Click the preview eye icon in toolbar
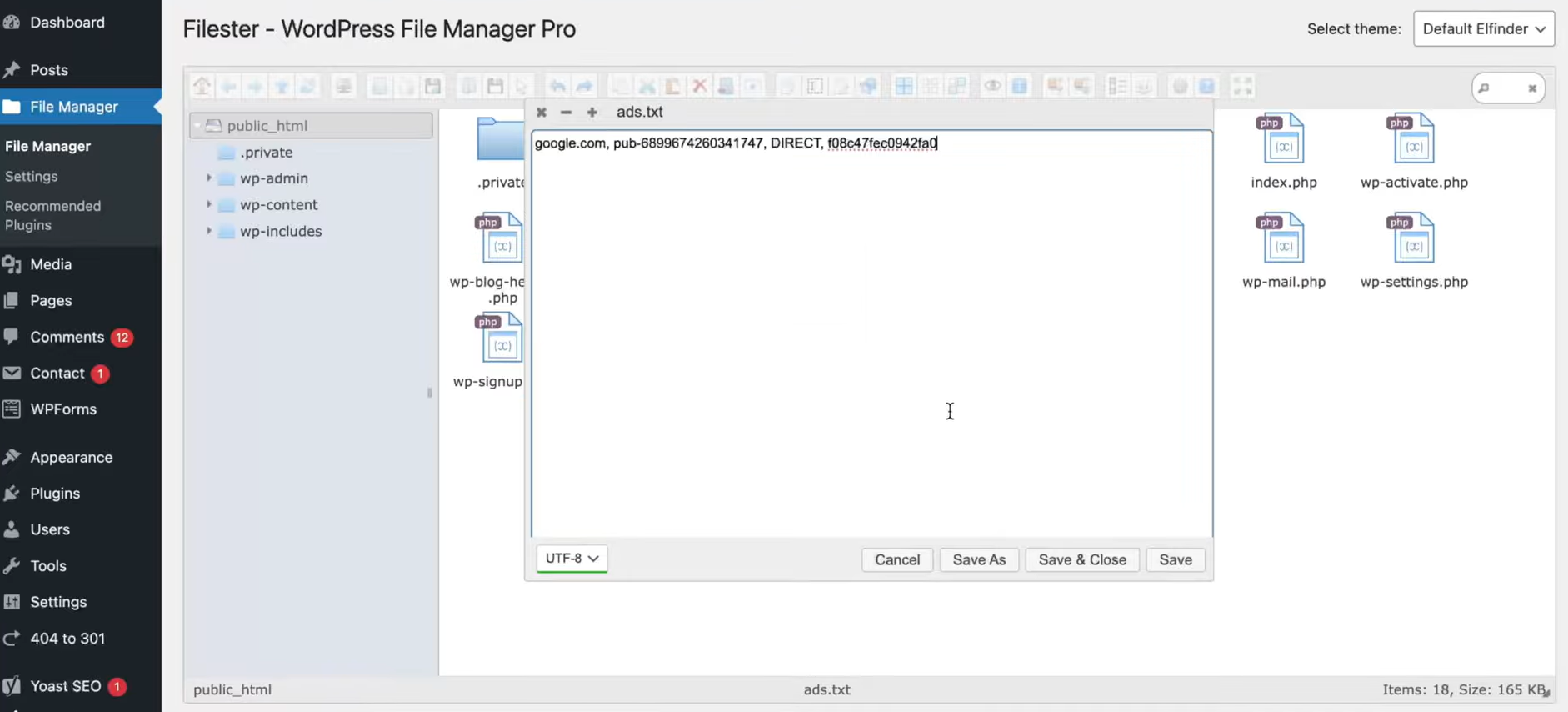The height and width of the screenshot is (712, 1568). pos(992,86)
